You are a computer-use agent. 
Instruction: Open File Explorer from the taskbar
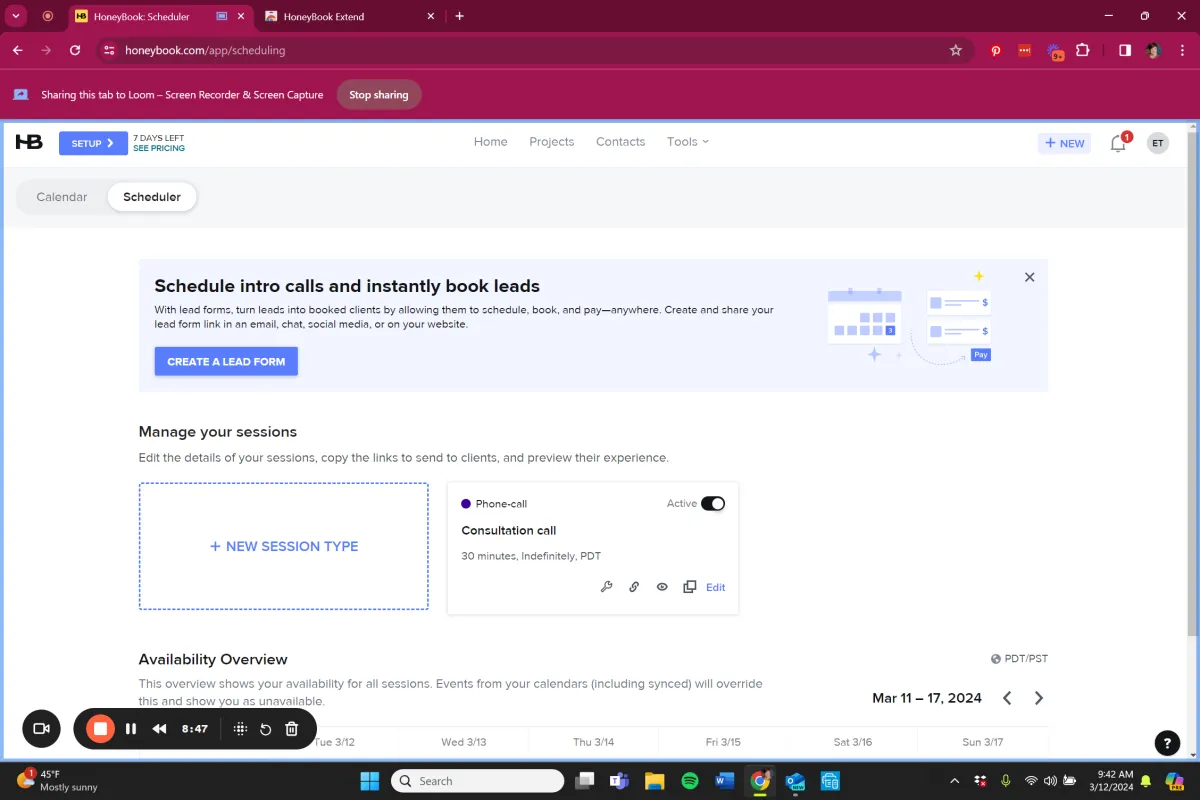655,781
